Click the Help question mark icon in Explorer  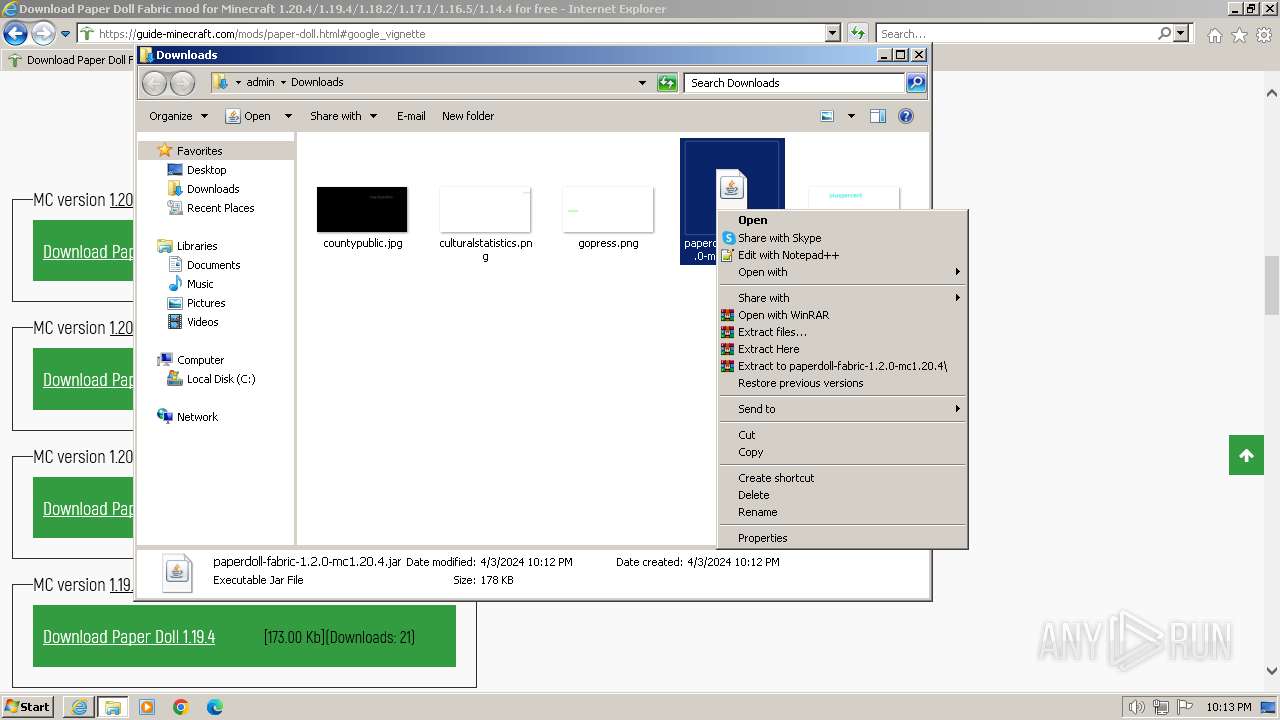(x=906, y=116)
